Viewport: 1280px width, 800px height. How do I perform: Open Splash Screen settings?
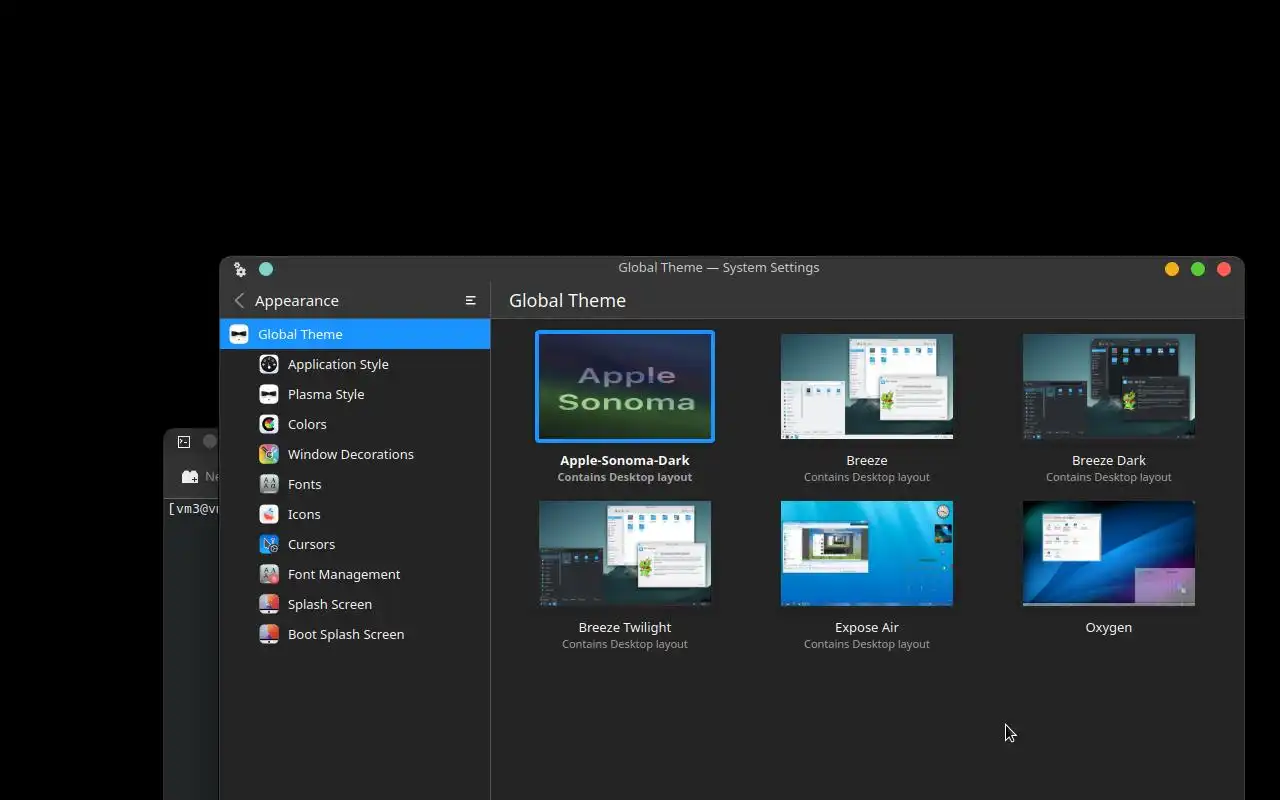pos(355,604)
